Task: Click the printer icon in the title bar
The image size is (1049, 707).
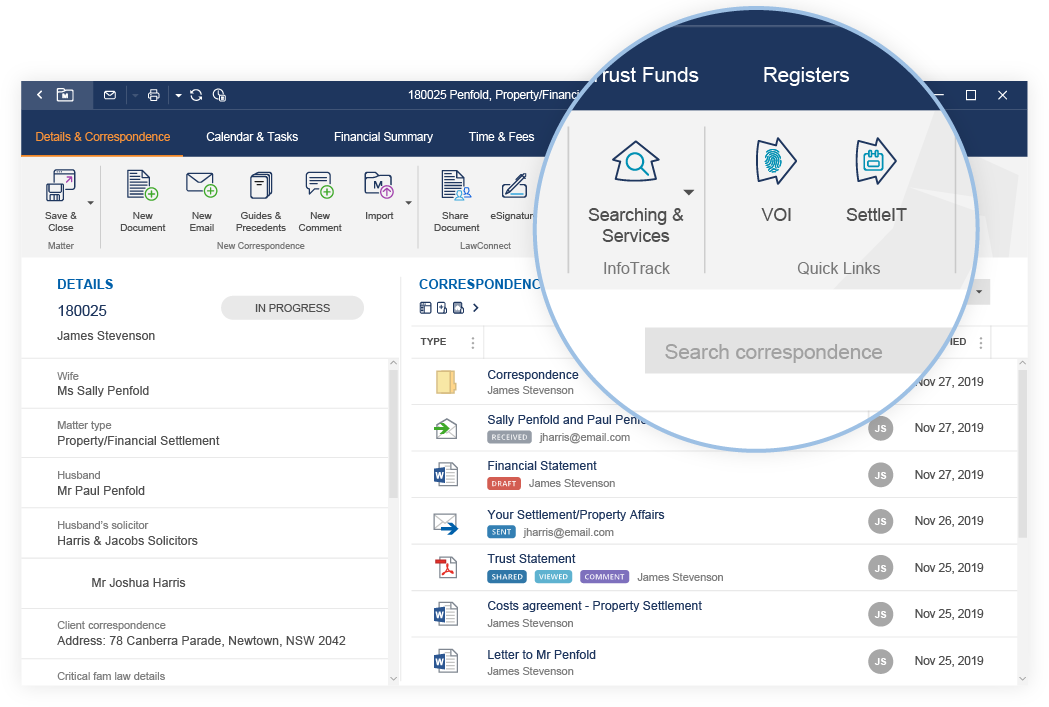Action: [153, 95]
